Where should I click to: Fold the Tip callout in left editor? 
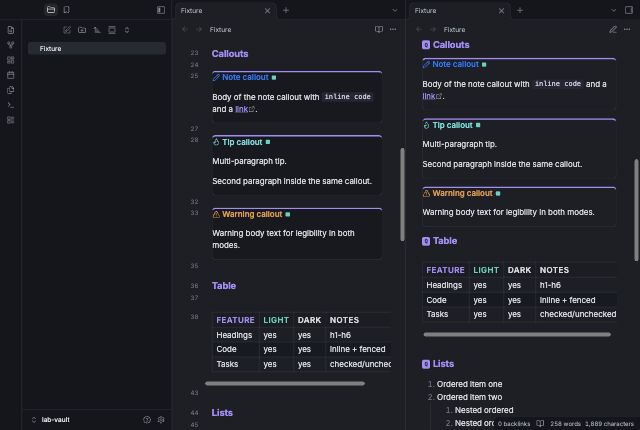coord(268,142)
